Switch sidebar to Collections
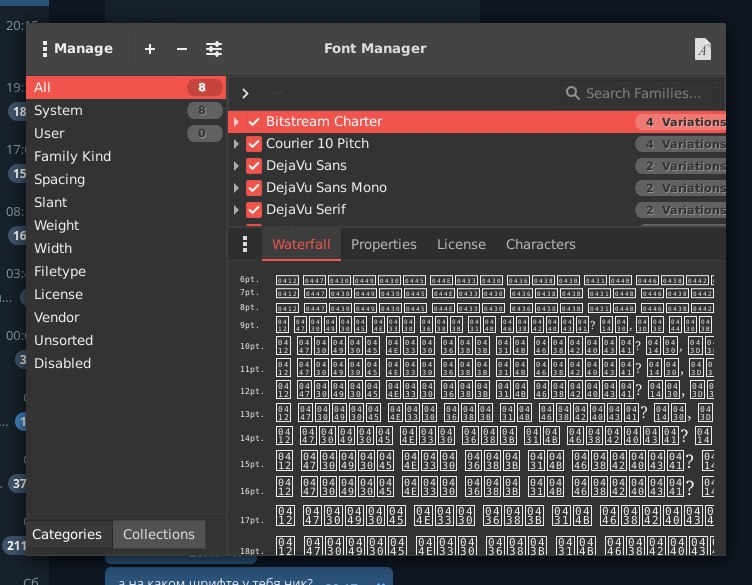The image size is (752, 585). tap(159, 534)
